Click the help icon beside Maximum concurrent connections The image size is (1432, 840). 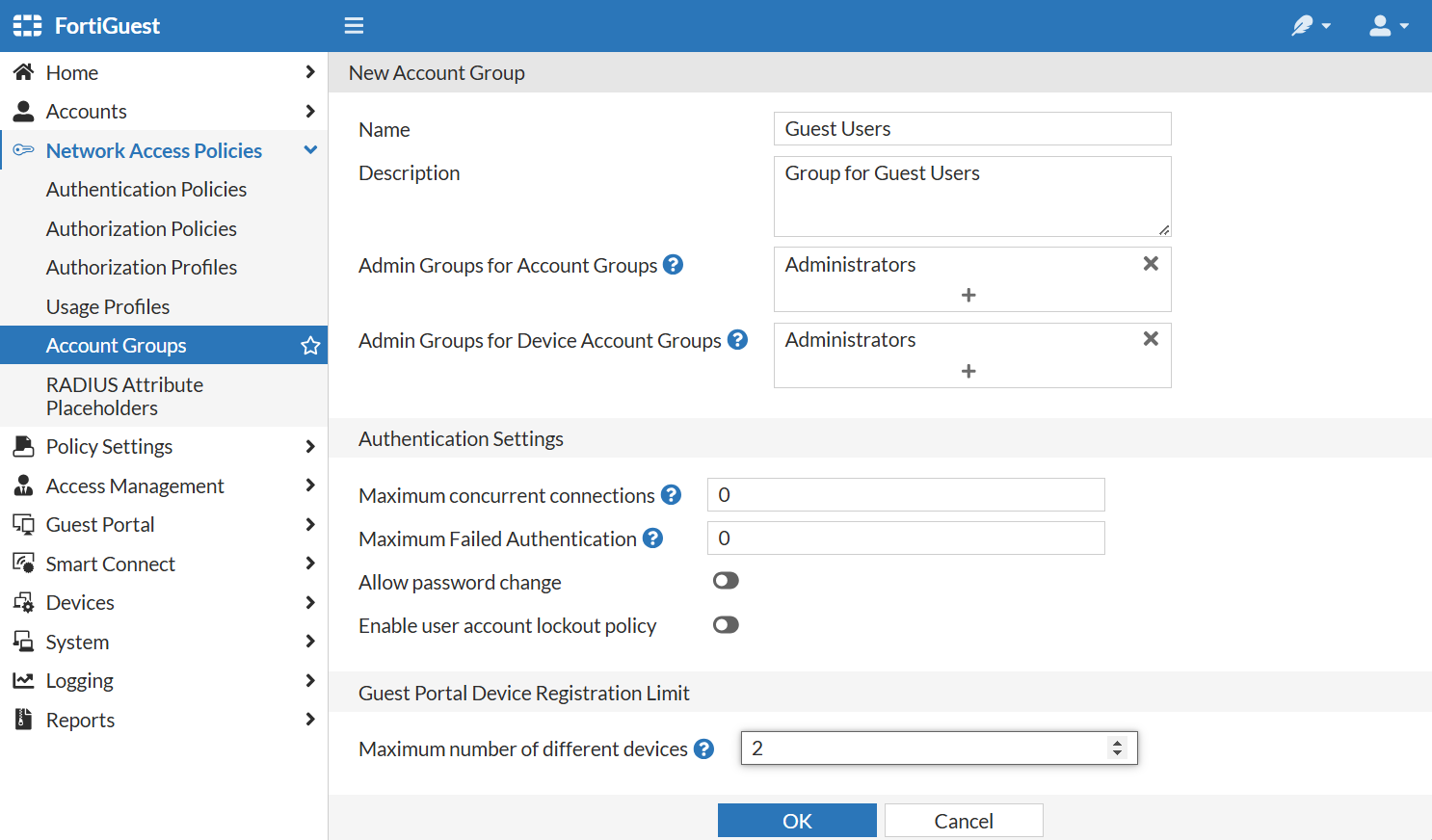671,493
